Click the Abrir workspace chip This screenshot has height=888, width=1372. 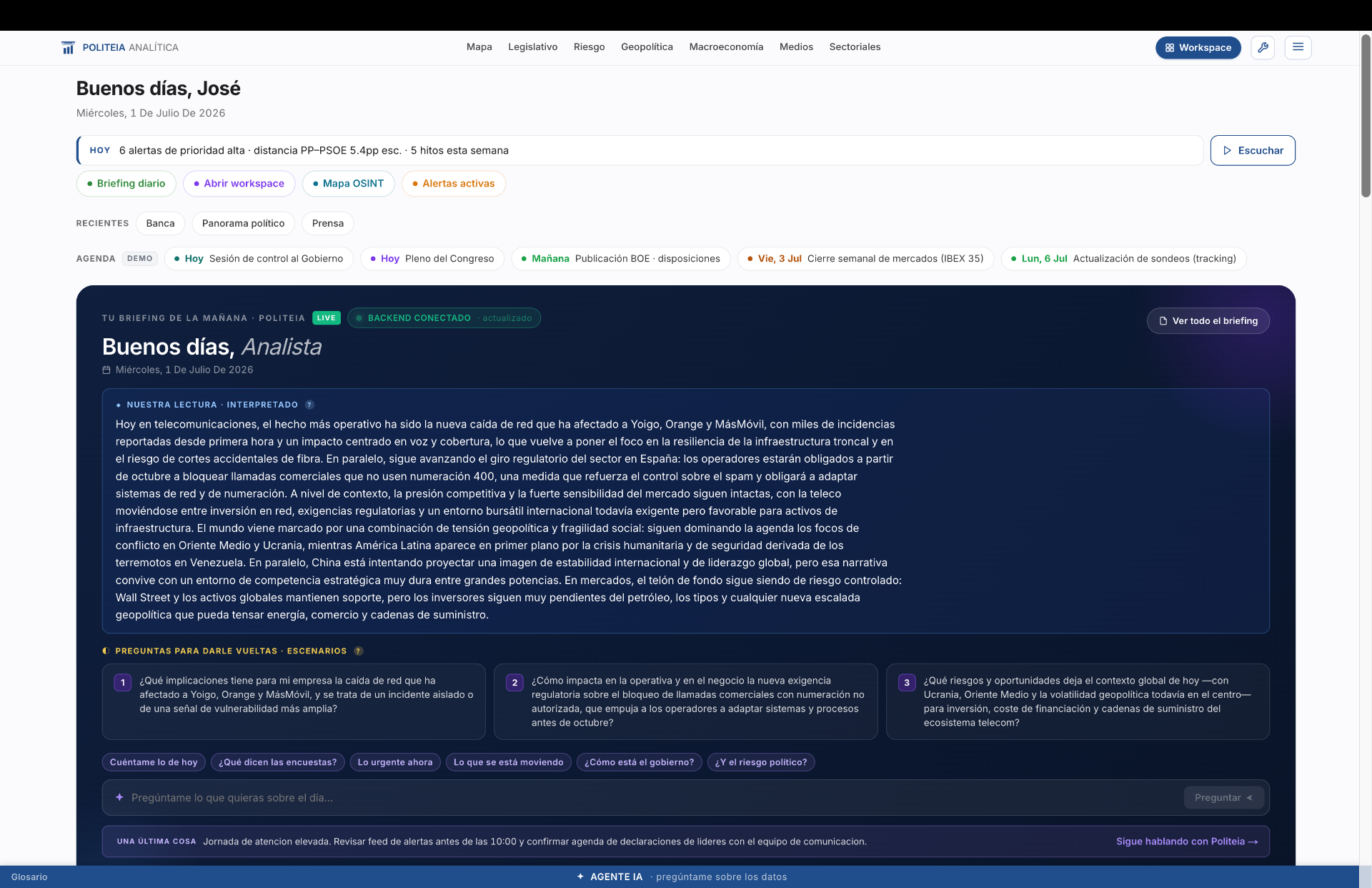click(239, 184)
